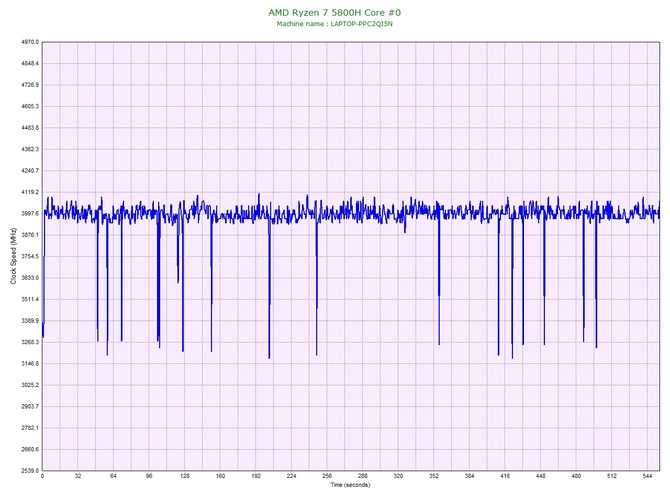This screenshot has width=670, height=502.
Task: Select the 4848.4 y-axis value
Action: [x=30, y=64]
